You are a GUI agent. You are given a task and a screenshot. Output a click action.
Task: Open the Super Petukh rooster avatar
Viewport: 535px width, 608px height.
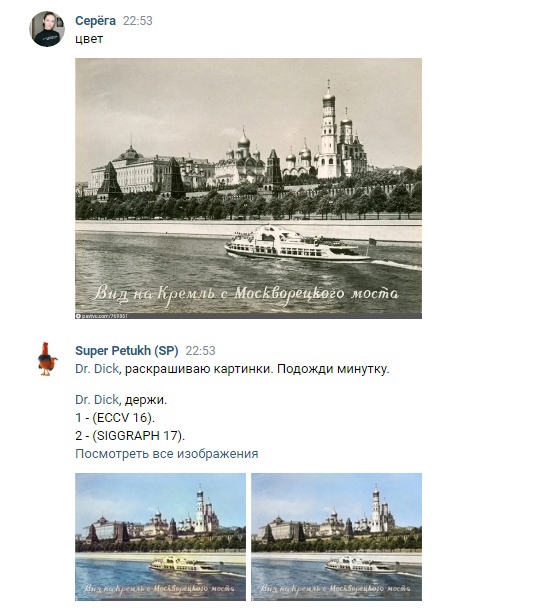pos(47,359)
